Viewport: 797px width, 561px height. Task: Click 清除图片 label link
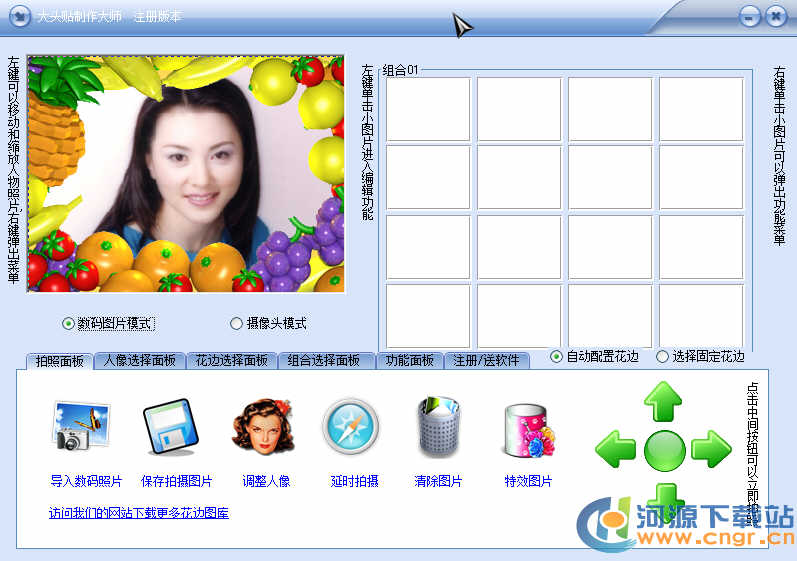[438, 481]
